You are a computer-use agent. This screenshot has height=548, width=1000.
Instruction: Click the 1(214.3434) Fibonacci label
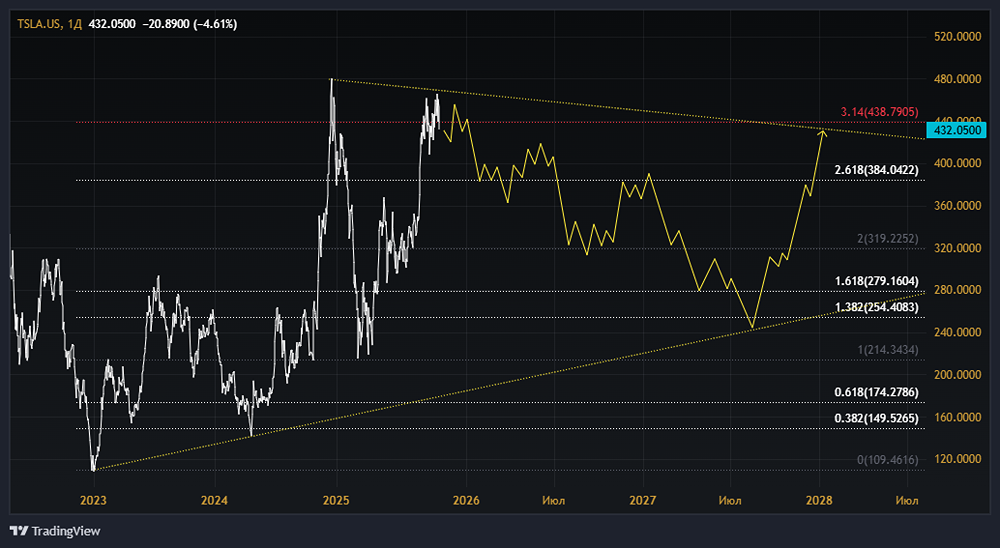tap(888, 350)
